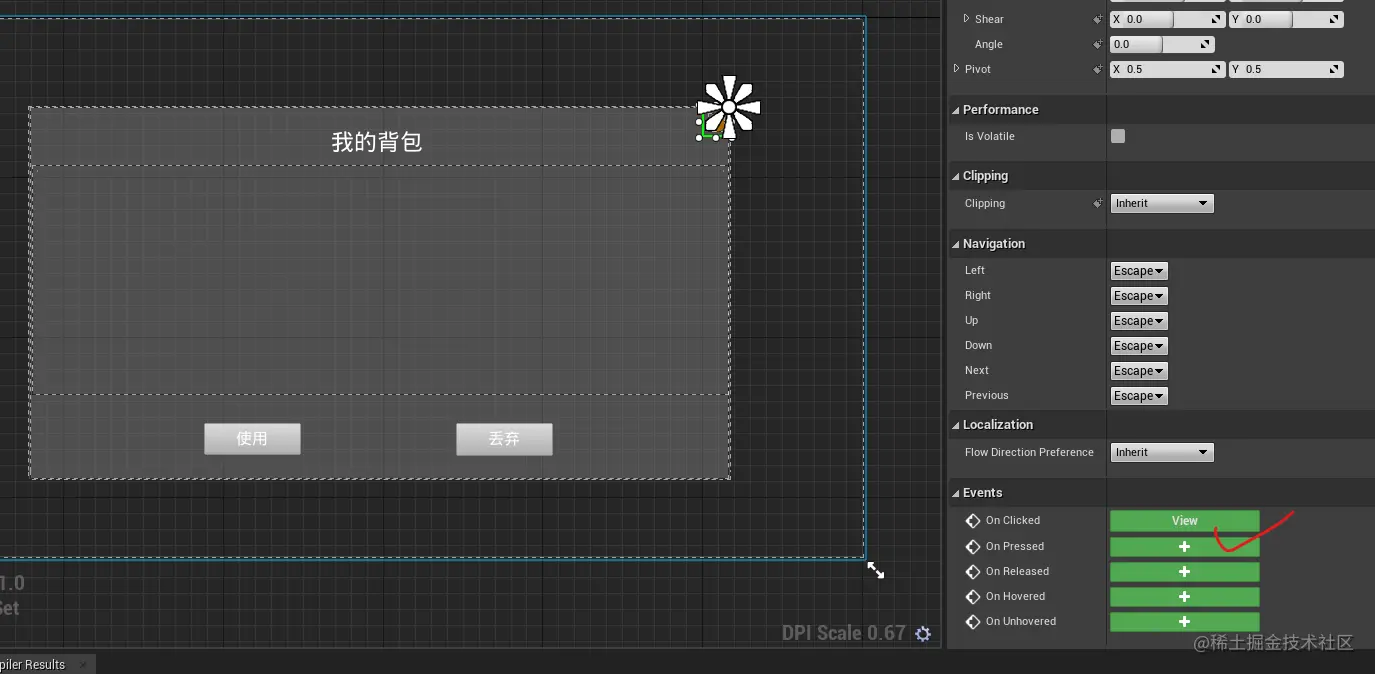Expand the Shear property arrow
Image resolution: width=1375 pixels, height=674 pixels.
966,19
